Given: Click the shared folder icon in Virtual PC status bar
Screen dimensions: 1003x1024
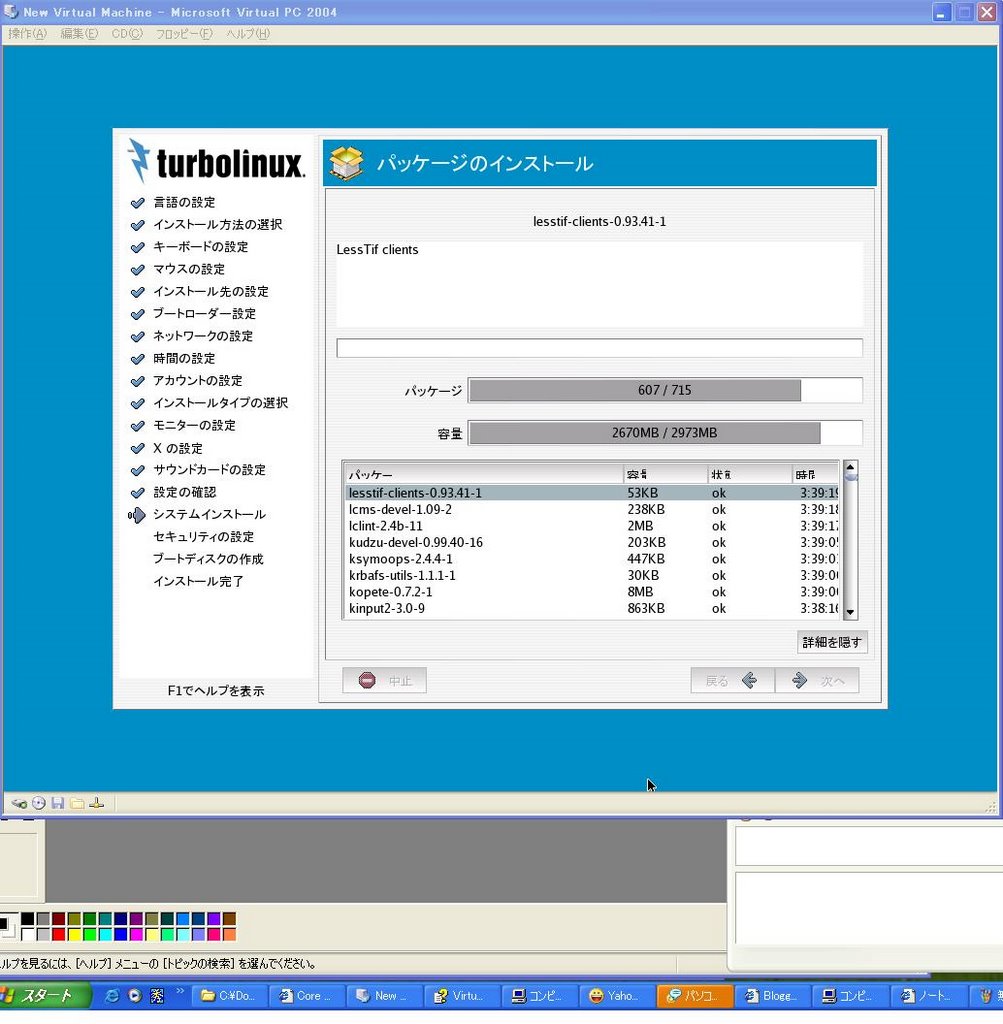Looking at the screenshot, I should coord(77,803).
